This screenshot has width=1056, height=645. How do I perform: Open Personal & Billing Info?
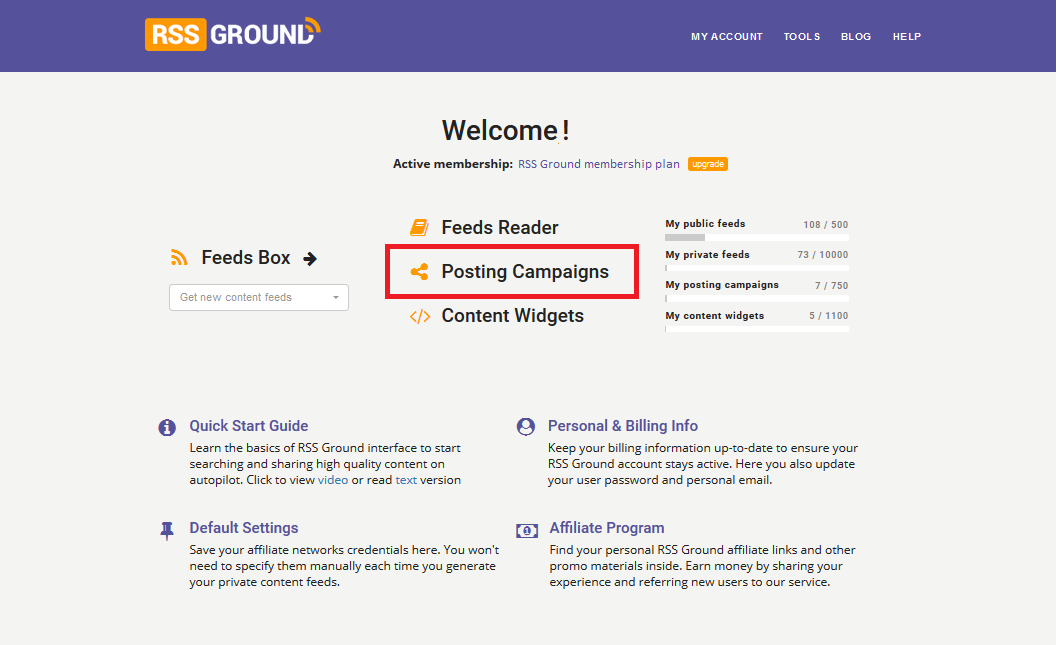pos(623,426)
